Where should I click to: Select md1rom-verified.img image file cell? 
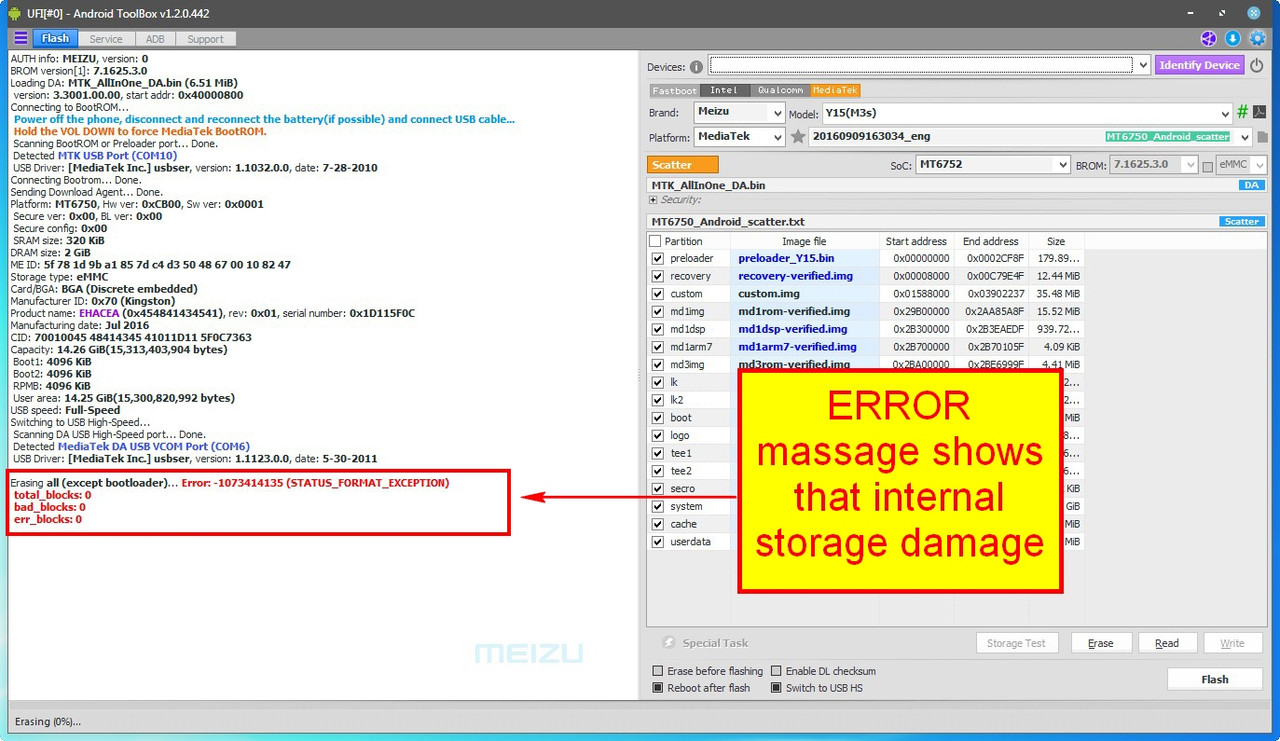[804, 311]
